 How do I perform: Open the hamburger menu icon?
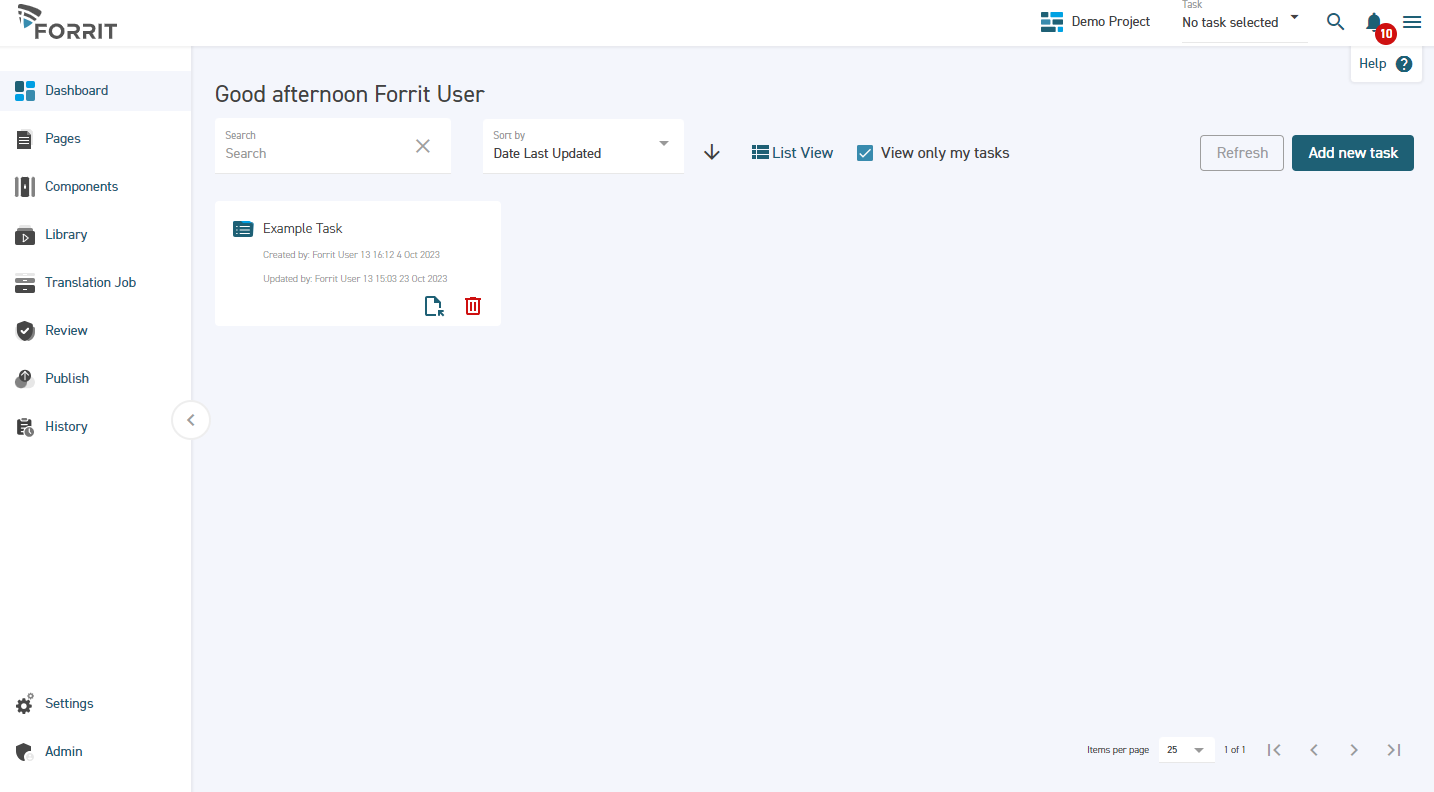click(x=1412, y=22)
